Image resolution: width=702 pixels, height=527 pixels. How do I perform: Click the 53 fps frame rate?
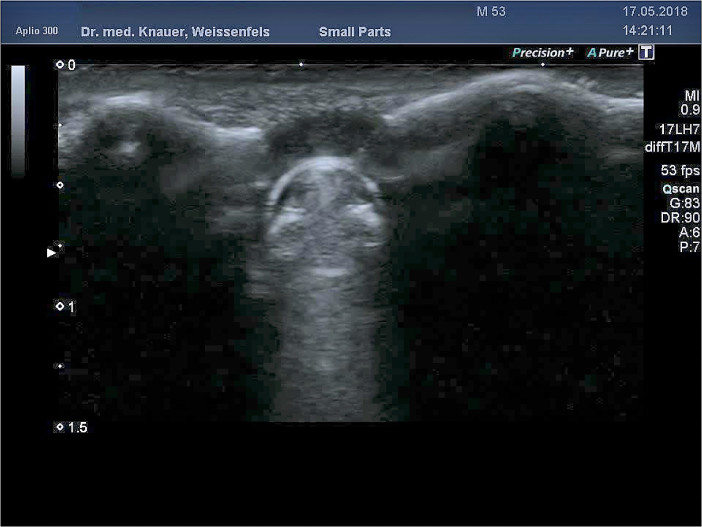point(680,170)
